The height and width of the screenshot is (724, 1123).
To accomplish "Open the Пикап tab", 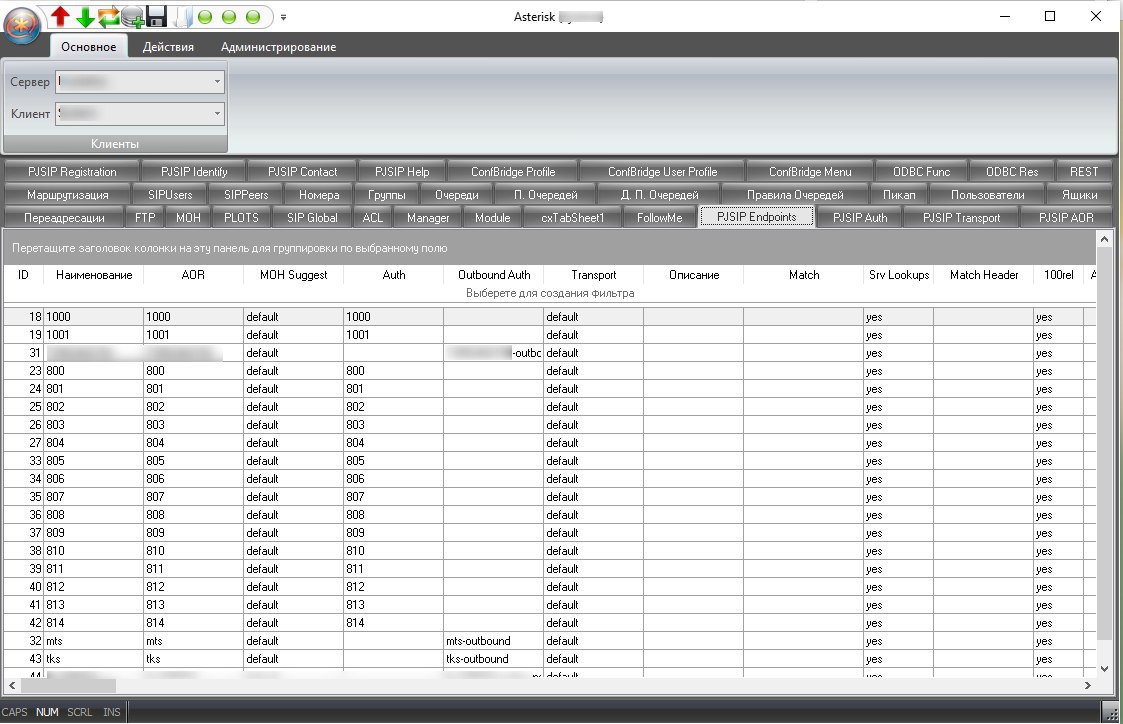I will (899, 195).
